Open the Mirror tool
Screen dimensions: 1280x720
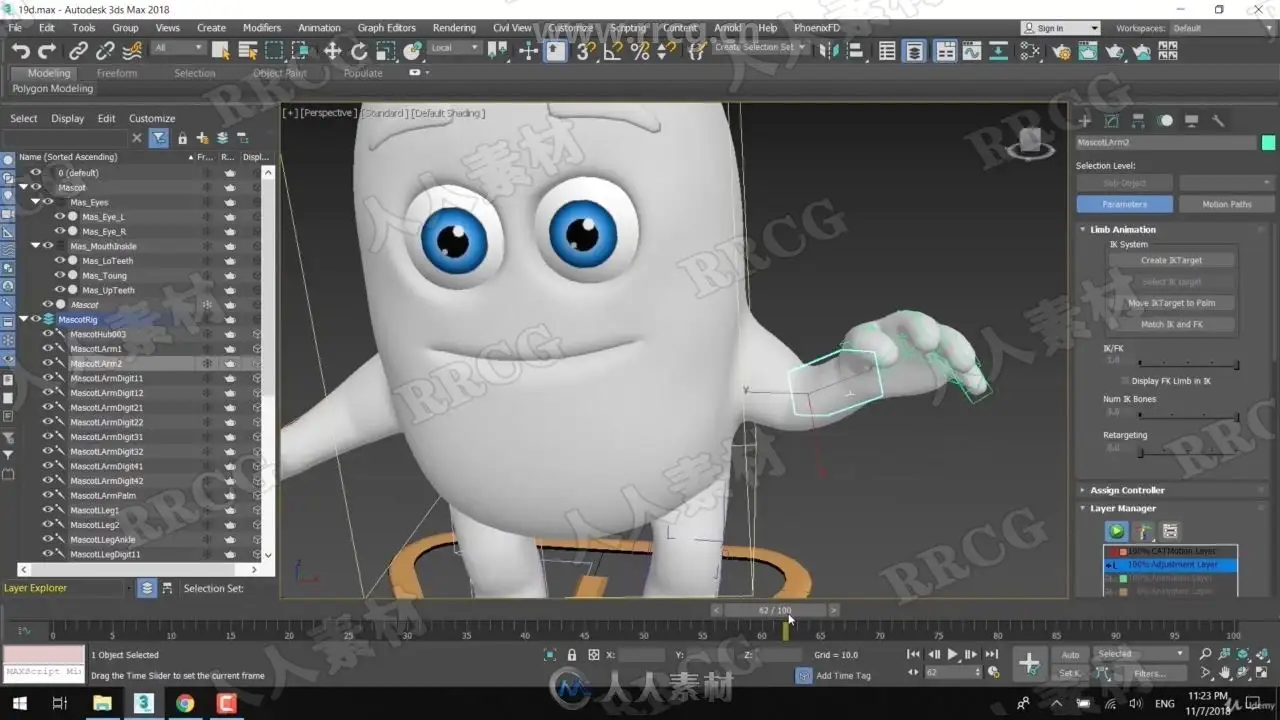[x=829, y=51]
